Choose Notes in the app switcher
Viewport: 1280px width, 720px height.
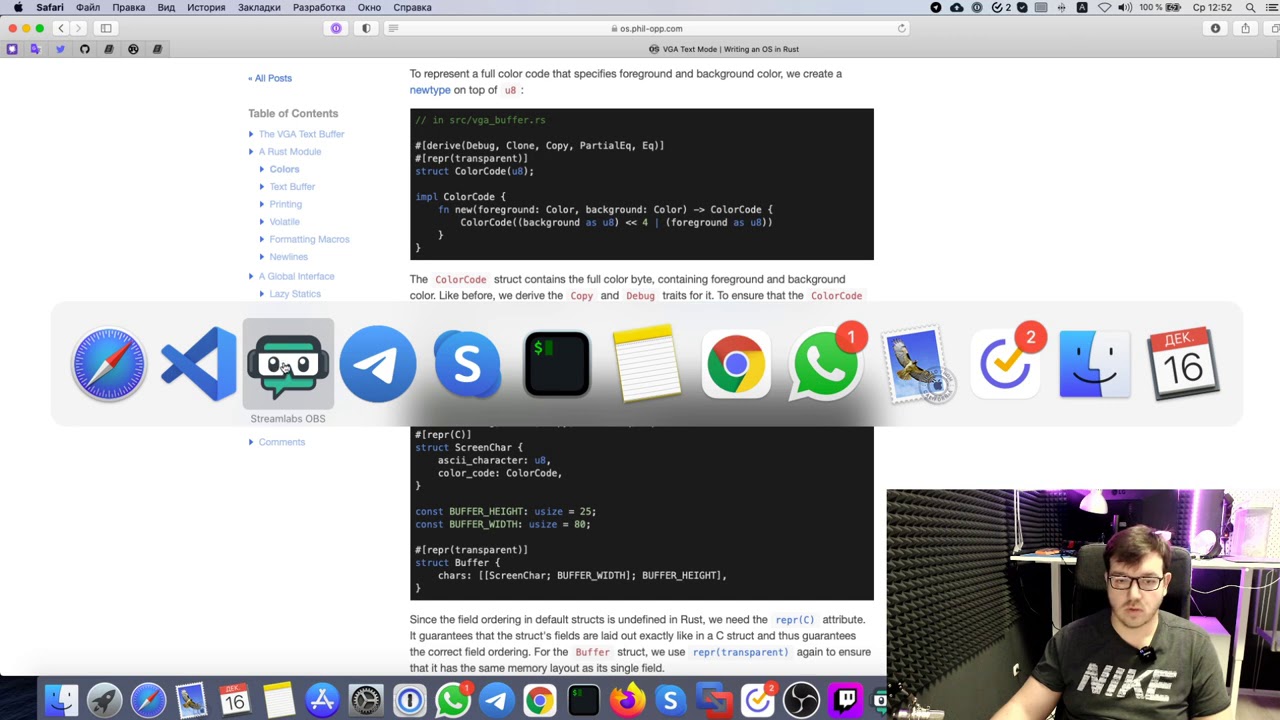pyautogui.click(x=646, y=363)
